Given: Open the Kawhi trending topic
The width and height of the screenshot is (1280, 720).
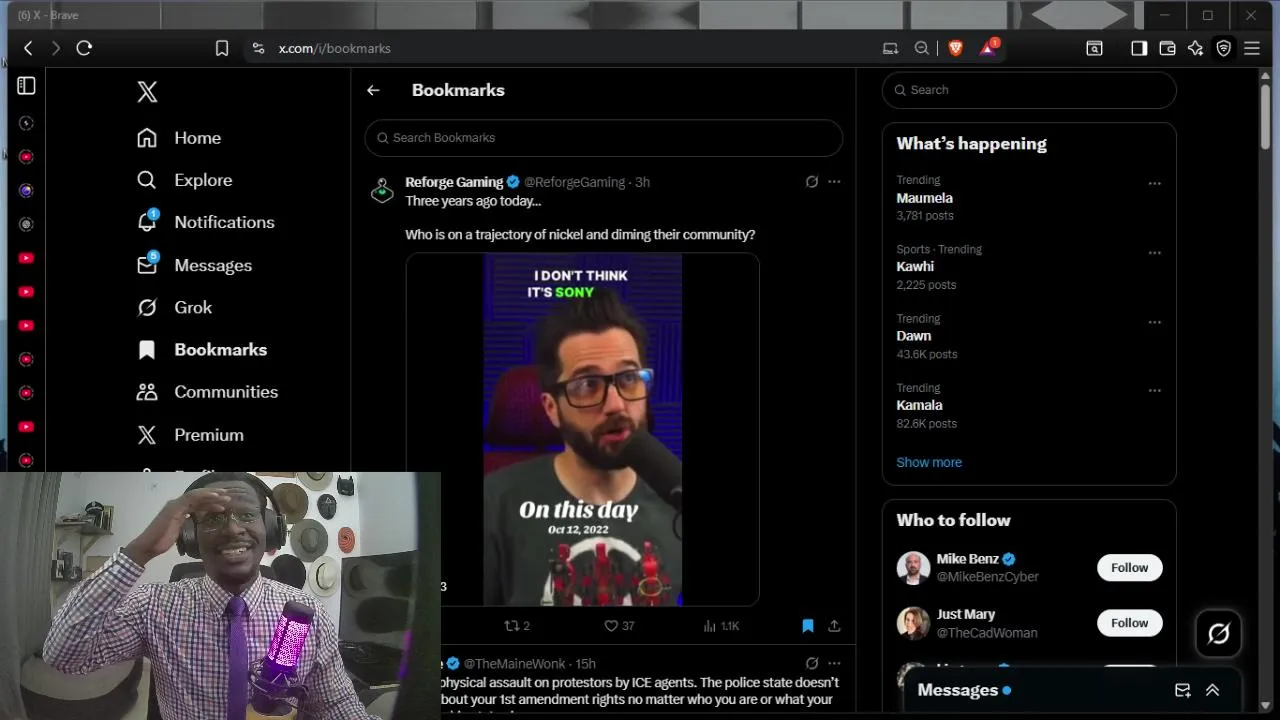Looking at the screenshot, I should [915, 267].
